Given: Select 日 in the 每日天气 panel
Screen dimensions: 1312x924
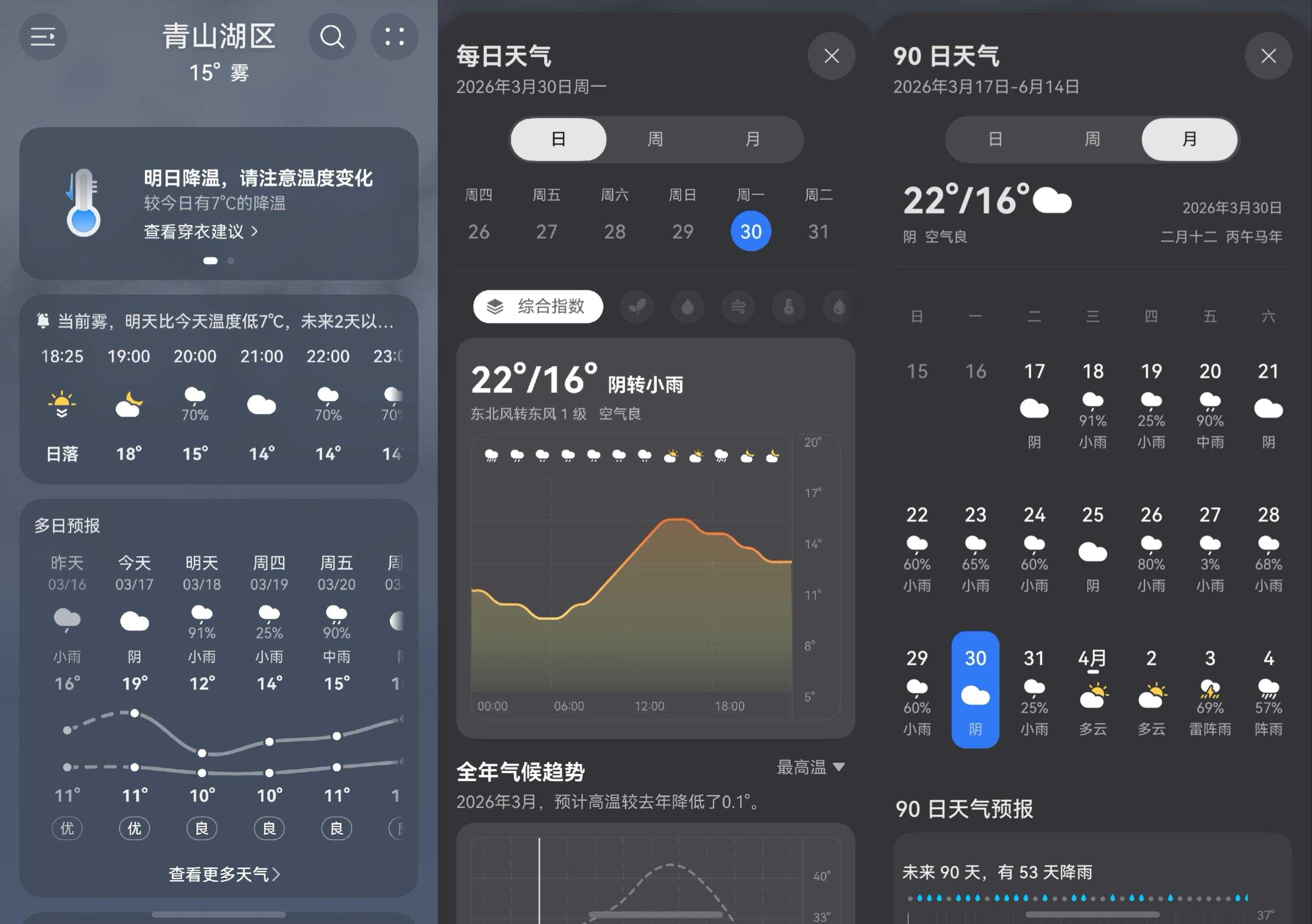Looking at the screenshot, I should [x=558, y=139].
